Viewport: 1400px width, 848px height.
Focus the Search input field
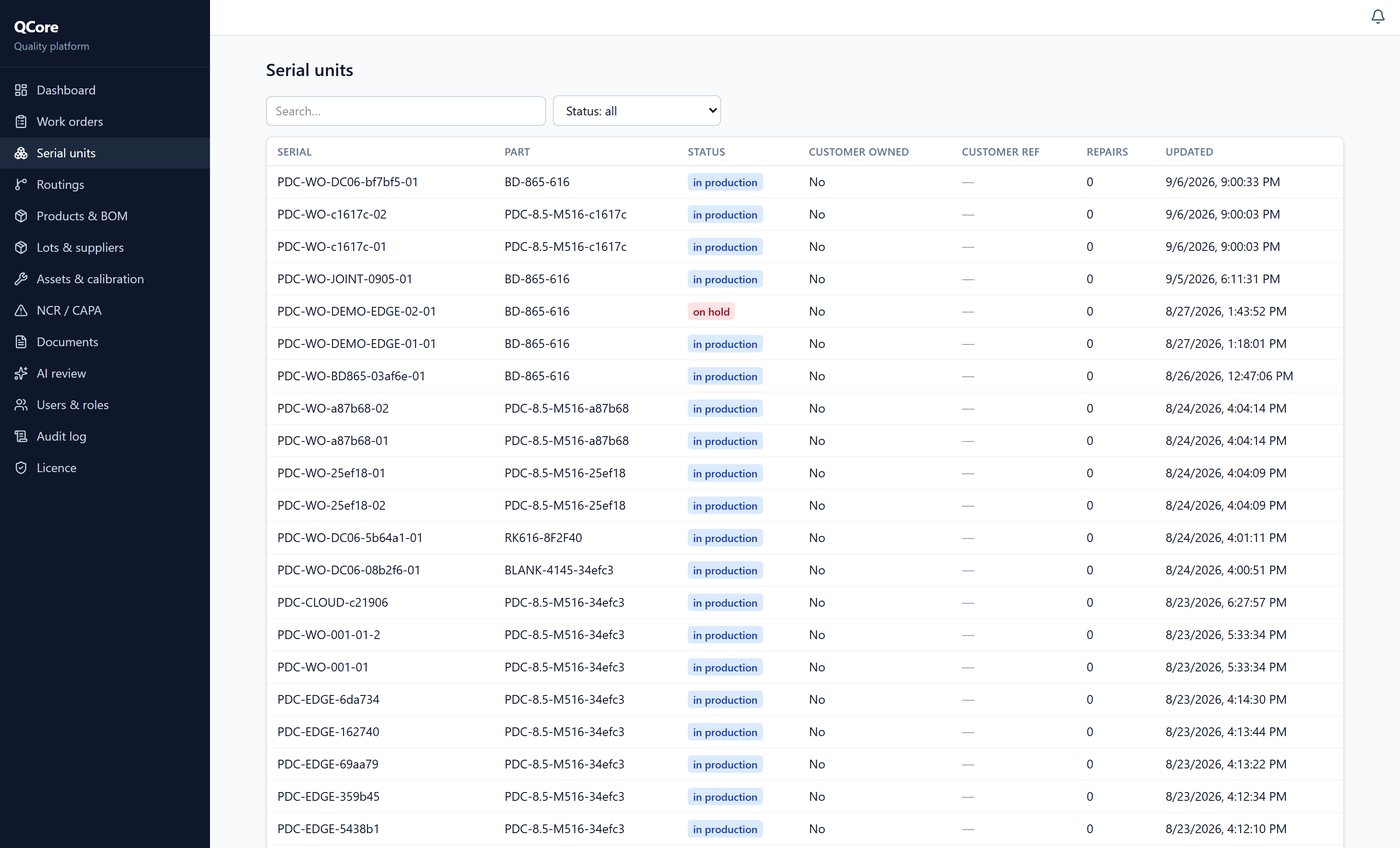[406, 111]
